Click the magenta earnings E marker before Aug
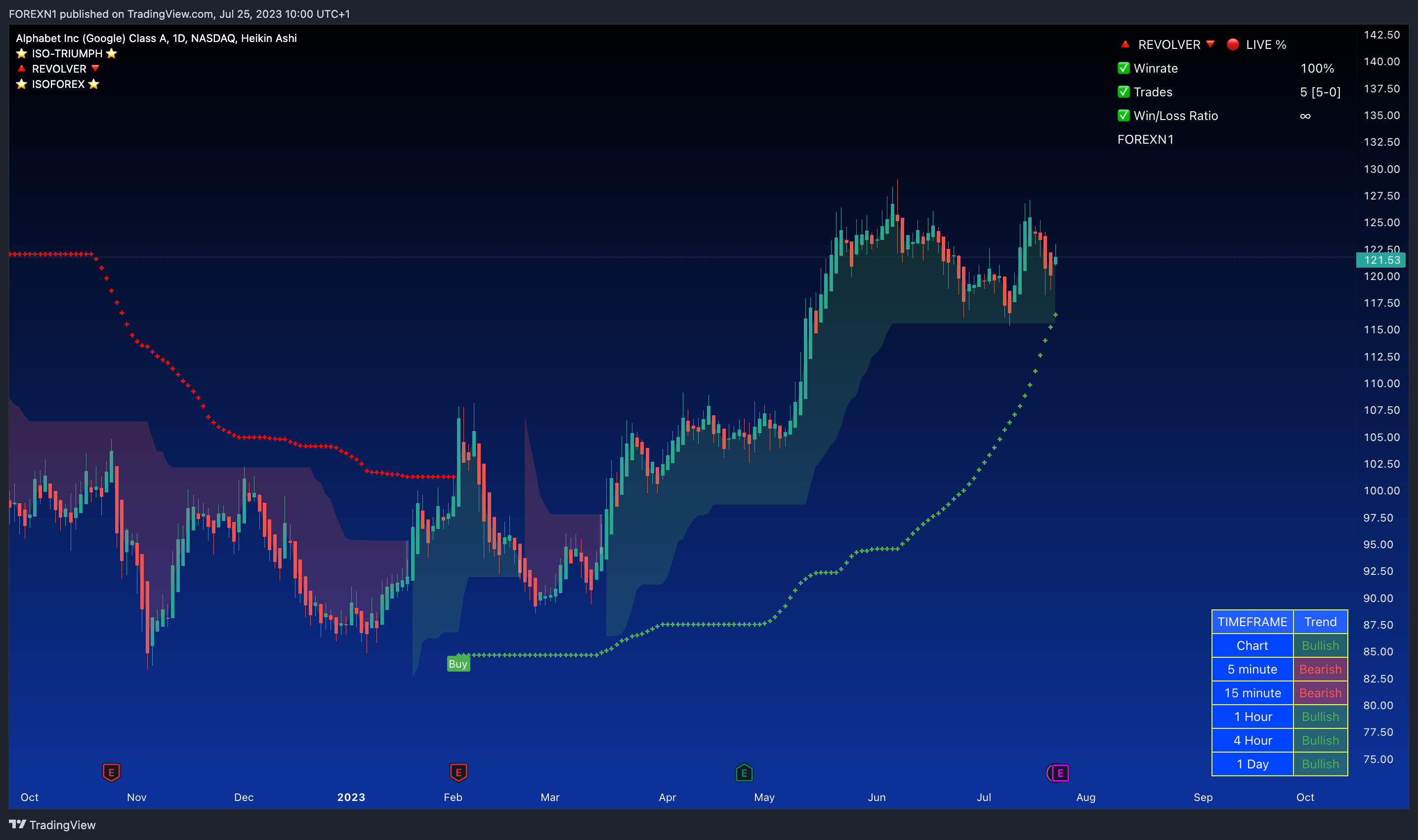 pos(1059,773)
